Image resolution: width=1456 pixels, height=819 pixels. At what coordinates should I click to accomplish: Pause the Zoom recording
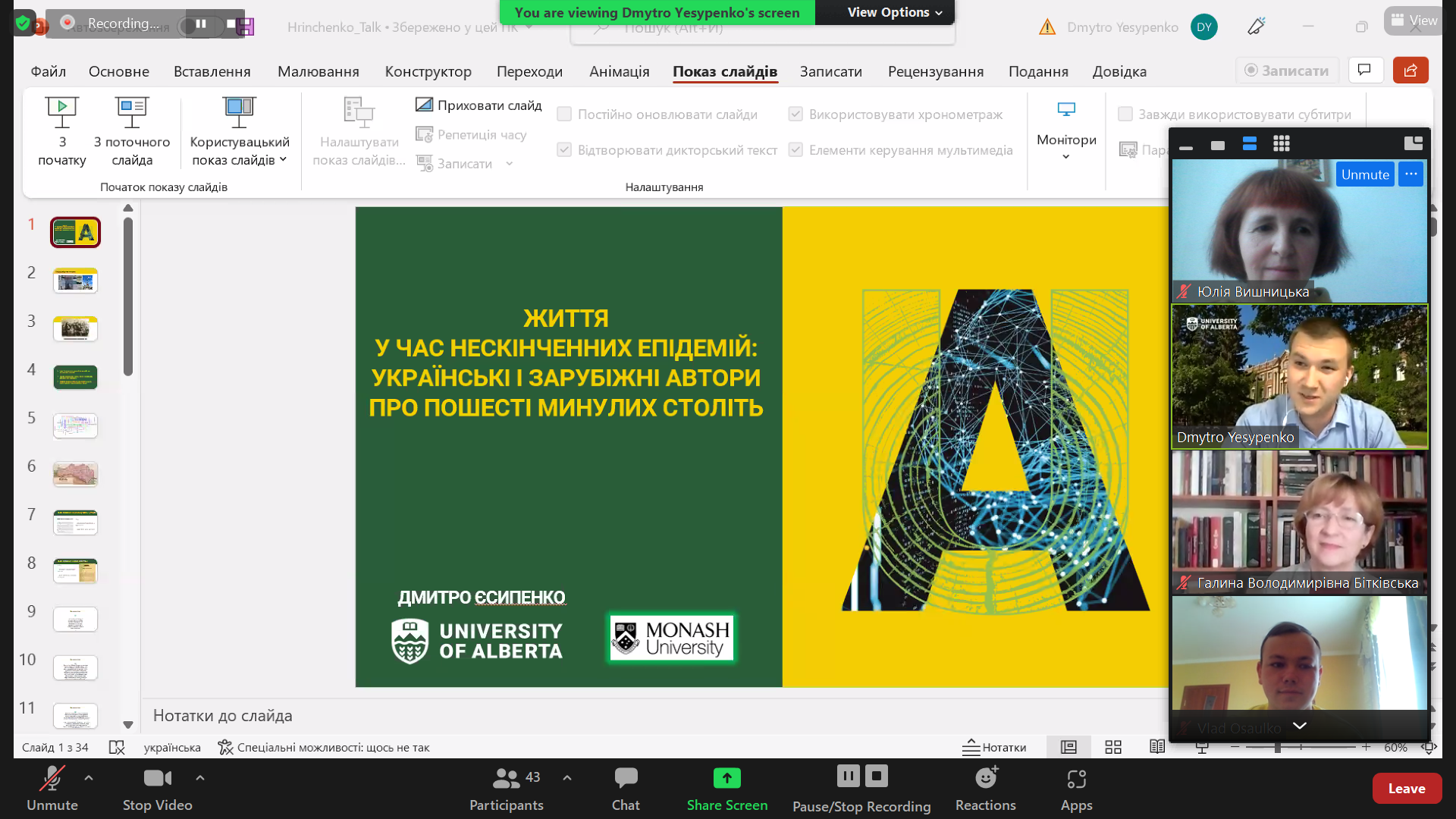848,776
